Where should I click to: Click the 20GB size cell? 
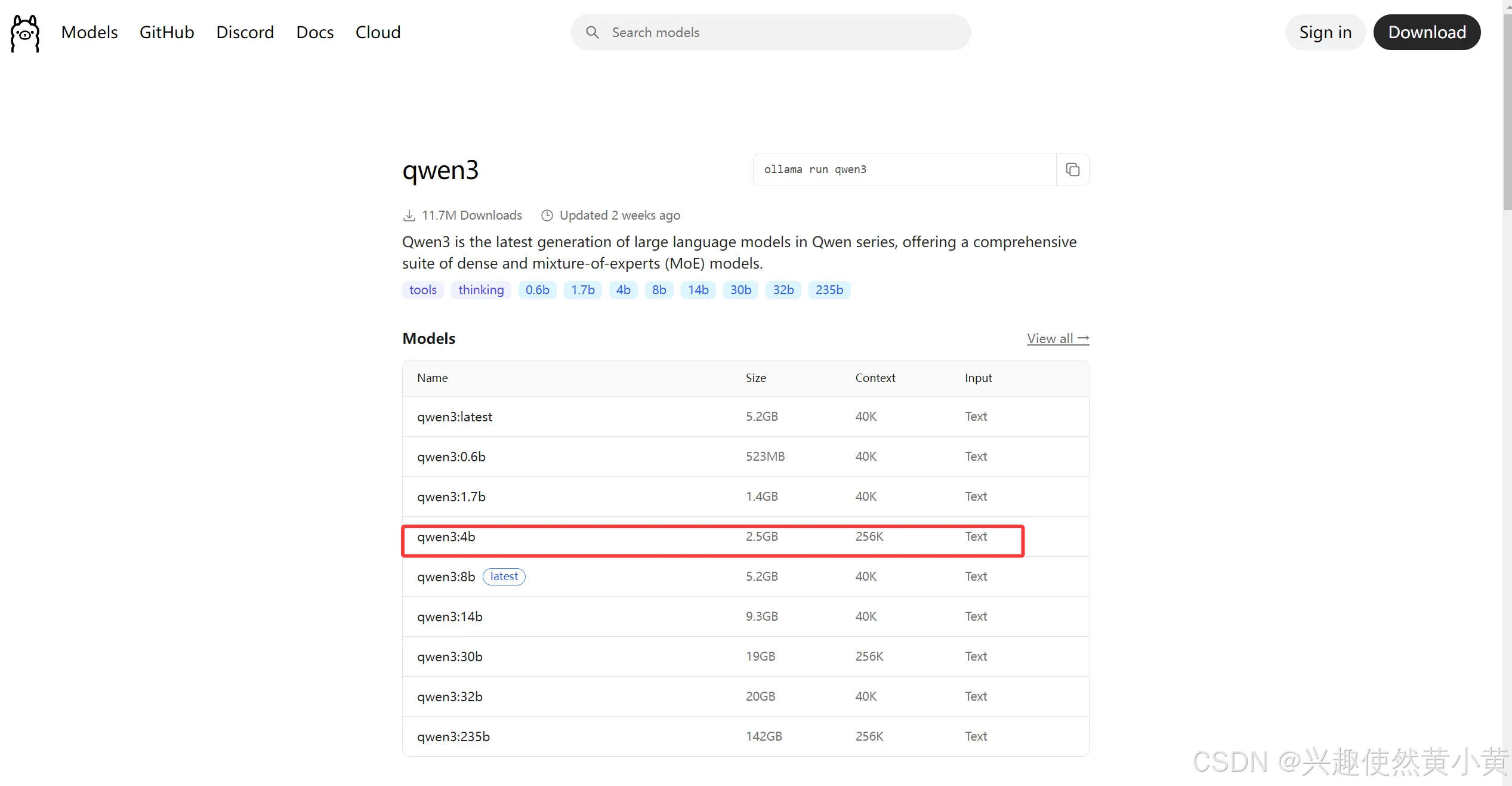click(760, 696)
